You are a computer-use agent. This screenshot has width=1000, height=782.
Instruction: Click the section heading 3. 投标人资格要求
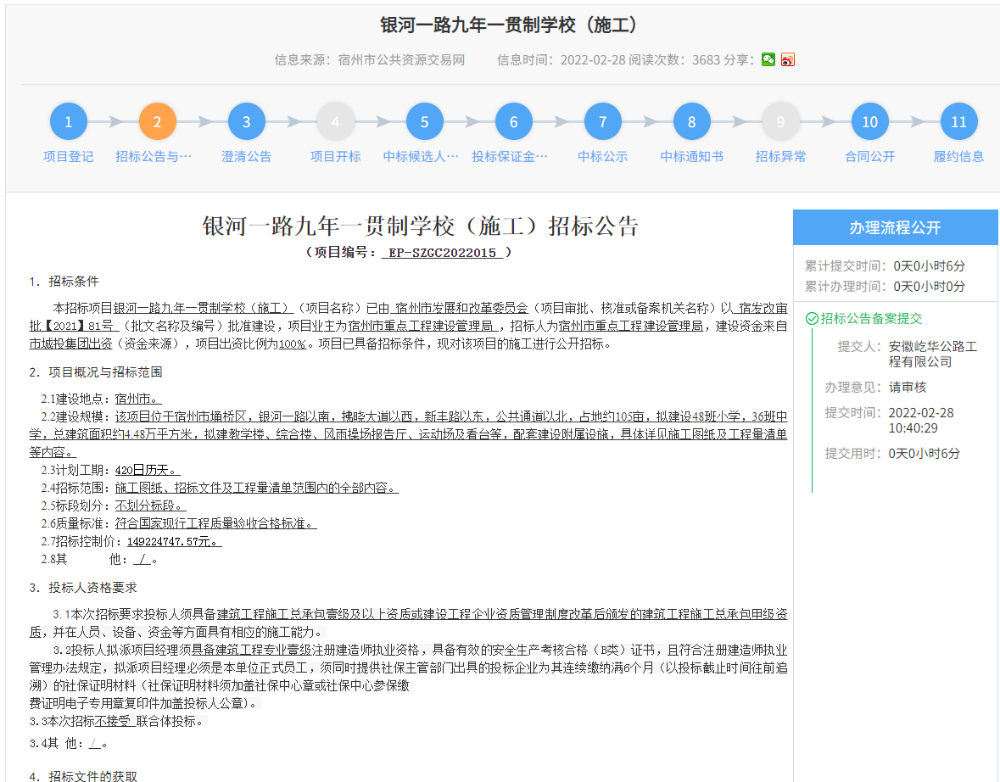(83, 587)
